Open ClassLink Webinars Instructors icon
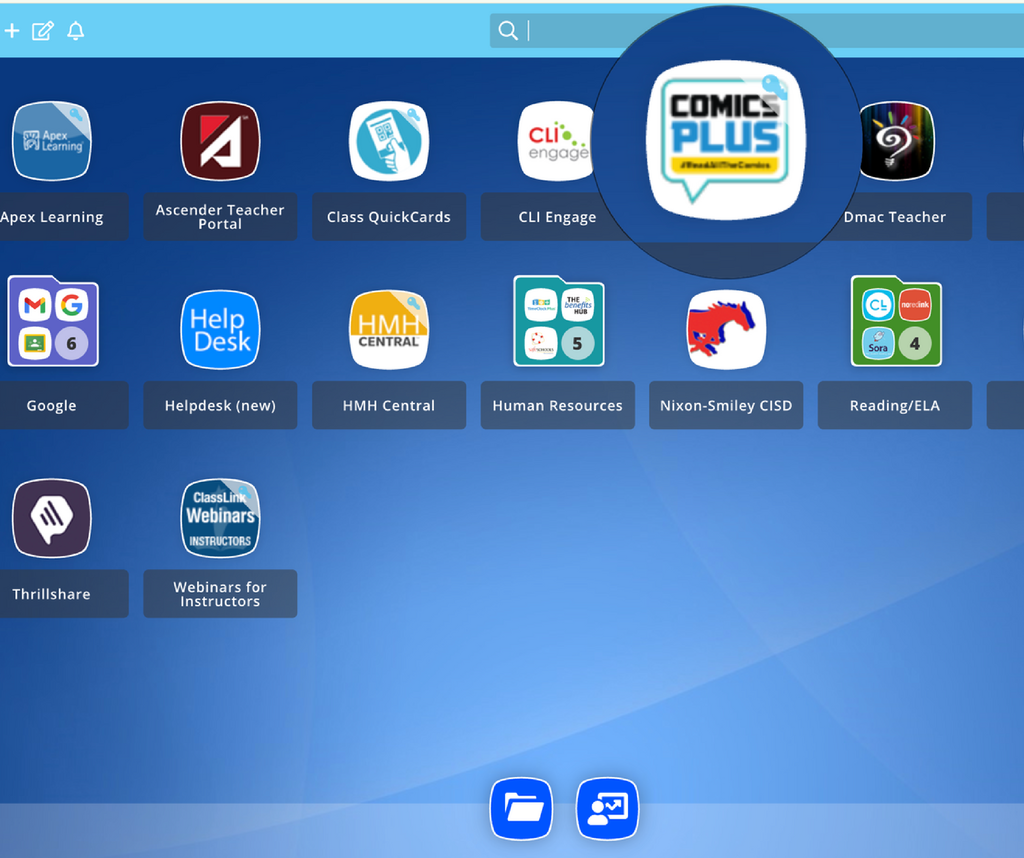 coord(220,518)
